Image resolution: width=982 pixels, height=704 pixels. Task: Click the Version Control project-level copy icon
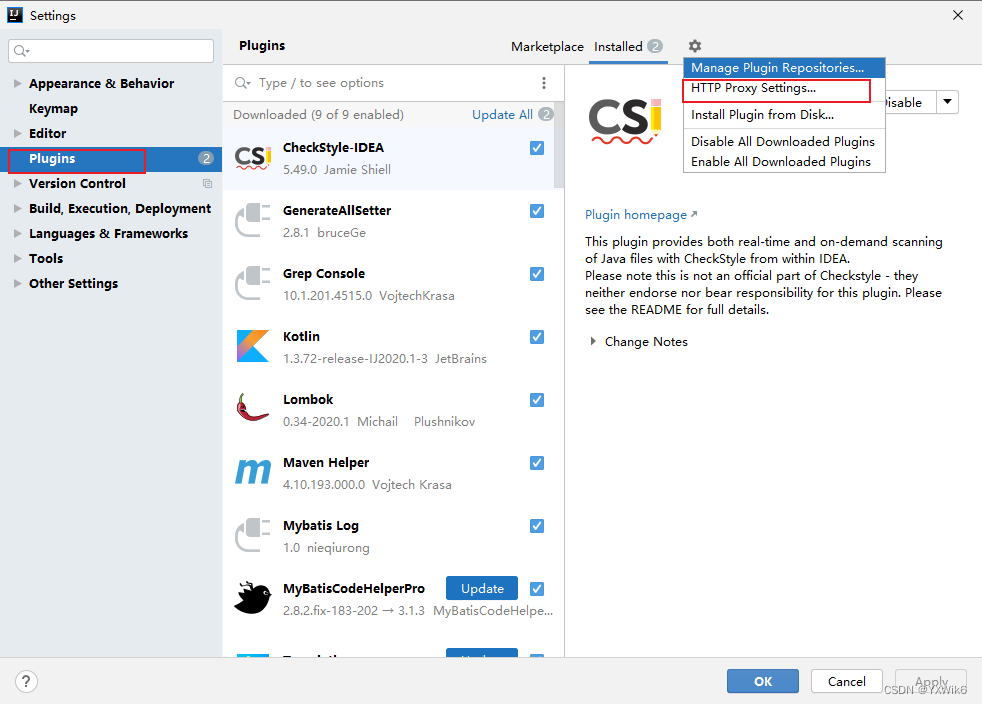click(207, 184)
